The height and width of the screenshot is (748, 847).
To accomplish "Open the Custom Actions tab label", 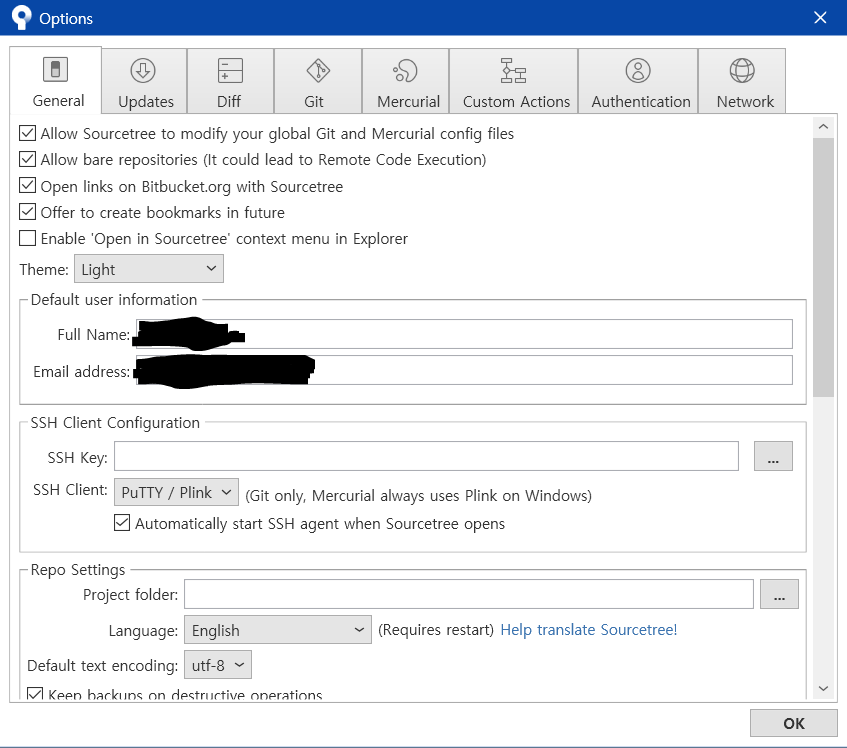I will click(516, 102).
